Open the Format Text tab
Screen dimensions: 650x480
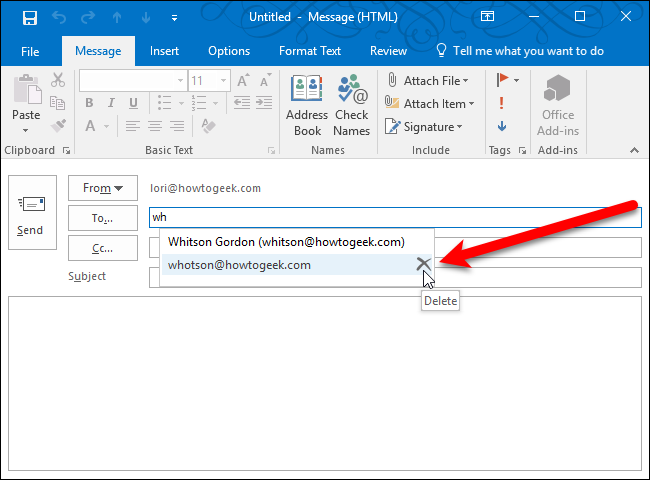pos(309,51)
